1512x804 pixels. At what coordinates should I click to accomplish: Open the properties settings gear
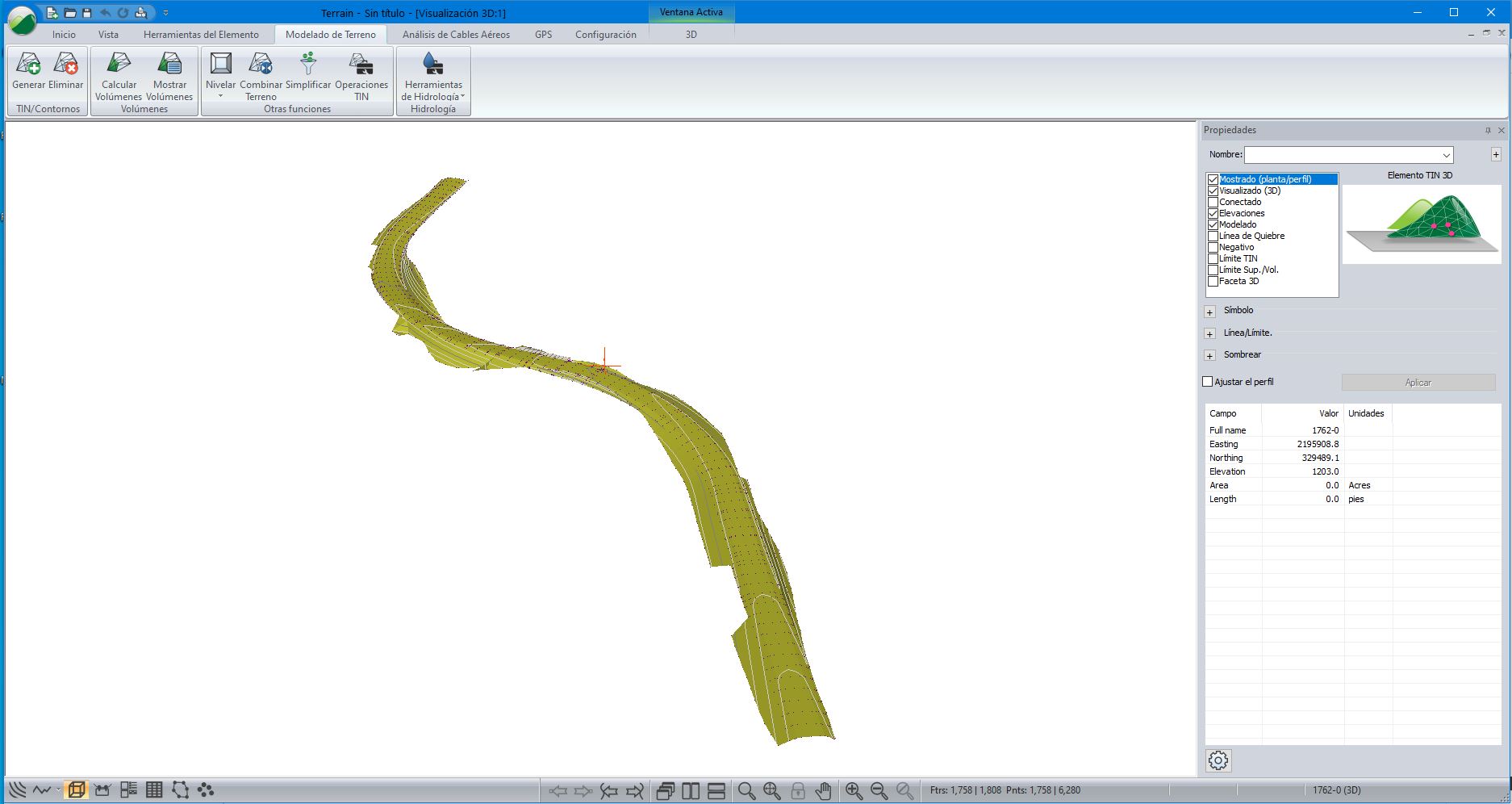tap(1218, 760)
